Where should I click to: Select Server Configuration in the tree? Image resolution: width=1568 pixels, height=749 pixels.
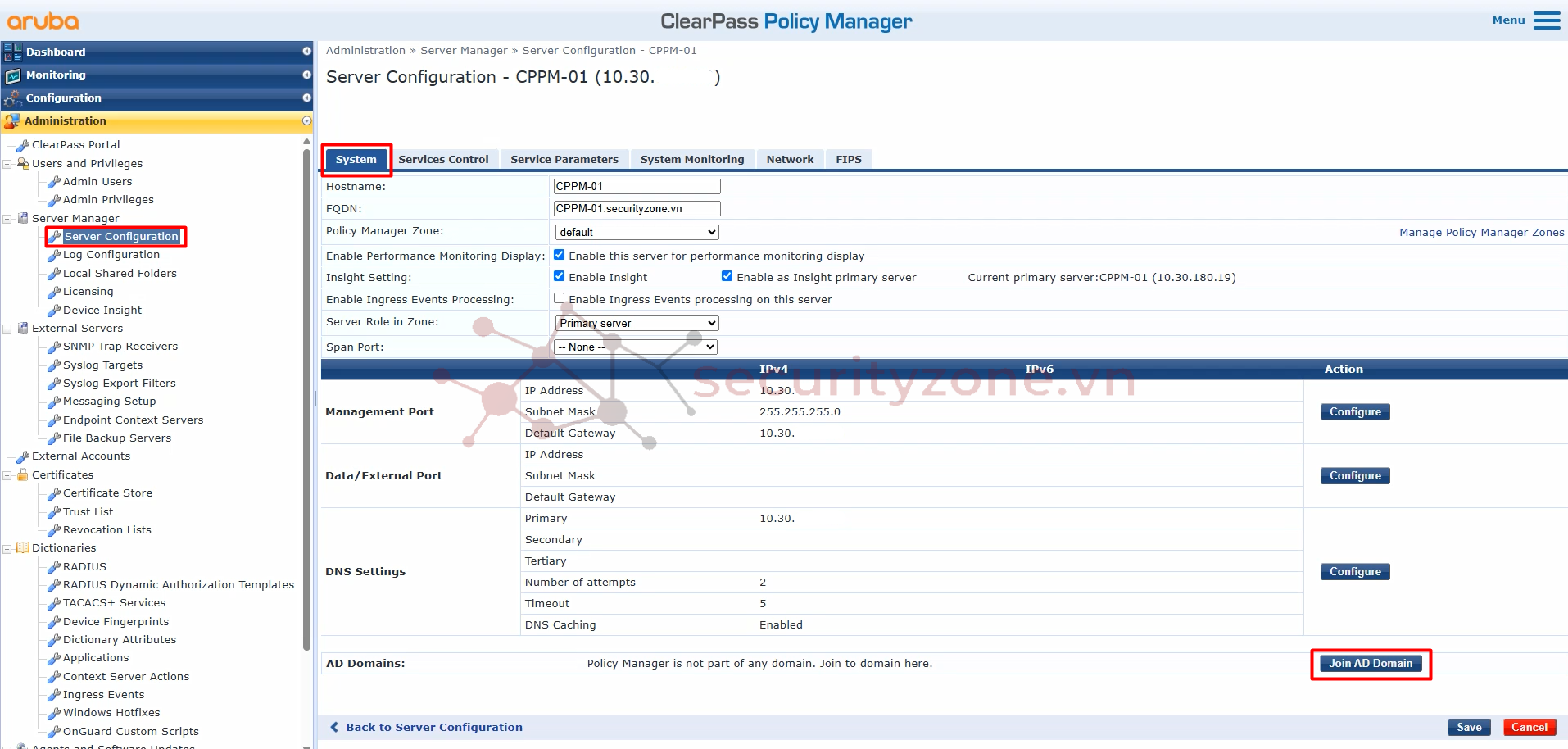click(121, 237)
